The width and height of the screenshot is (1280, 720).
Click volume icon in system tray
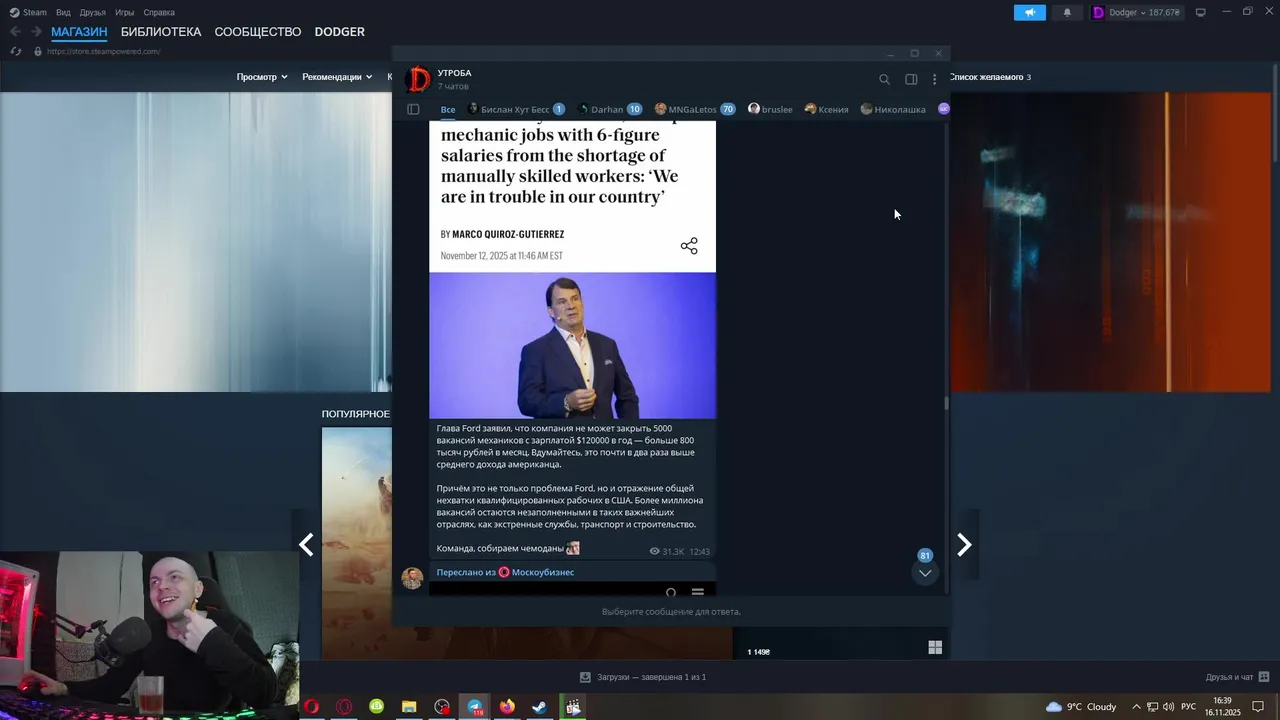click(x=1168, y=707)
